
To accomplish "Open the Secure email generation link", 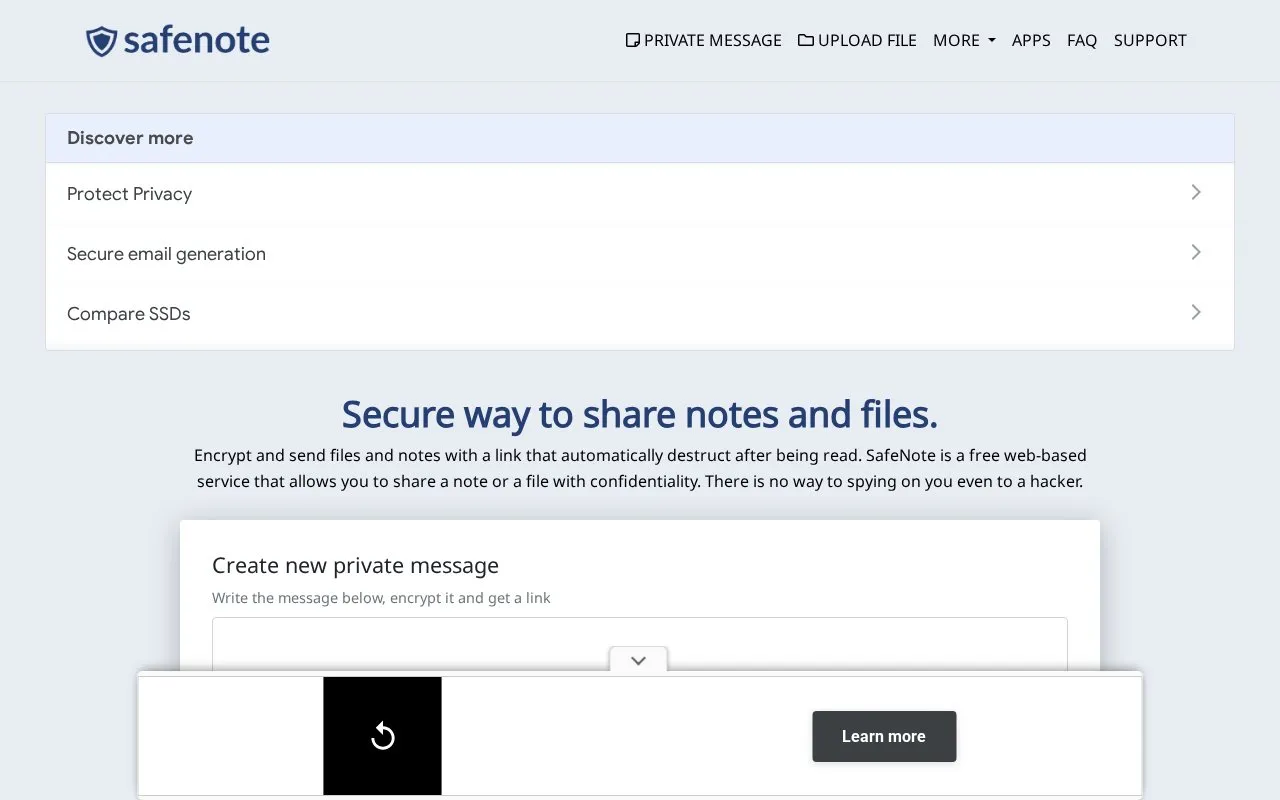I will click(640, 253).
